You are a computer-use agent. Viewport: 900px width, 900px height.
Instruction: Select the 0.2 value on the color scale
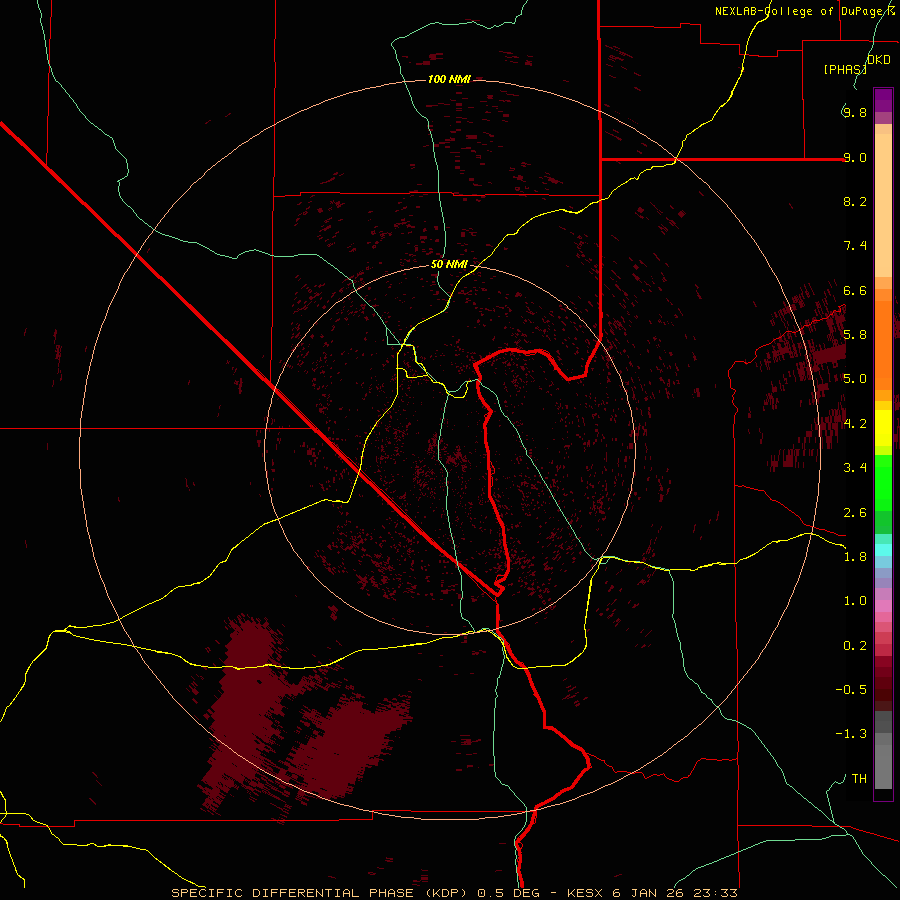[x=855, y=646]
